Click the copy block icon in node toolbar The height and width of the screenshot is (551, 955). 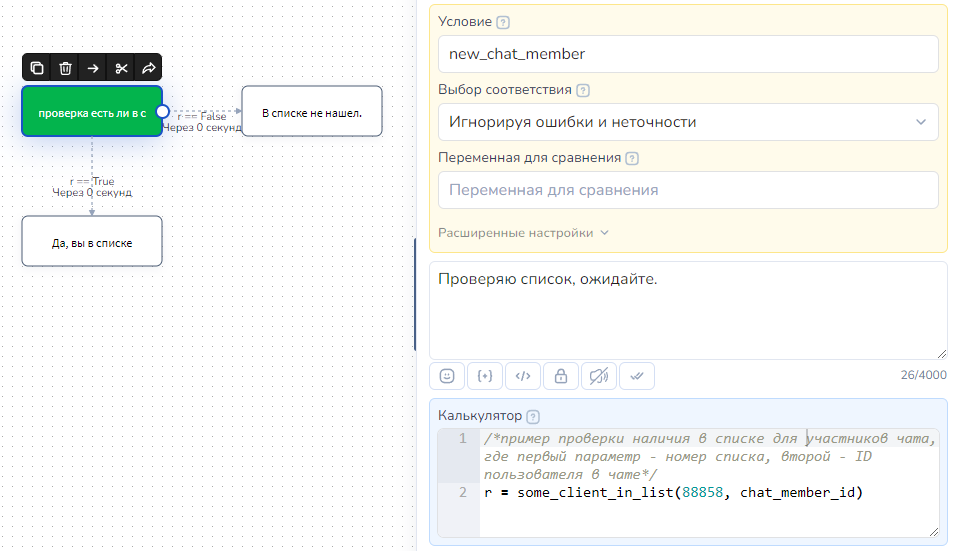coord(37,68)
